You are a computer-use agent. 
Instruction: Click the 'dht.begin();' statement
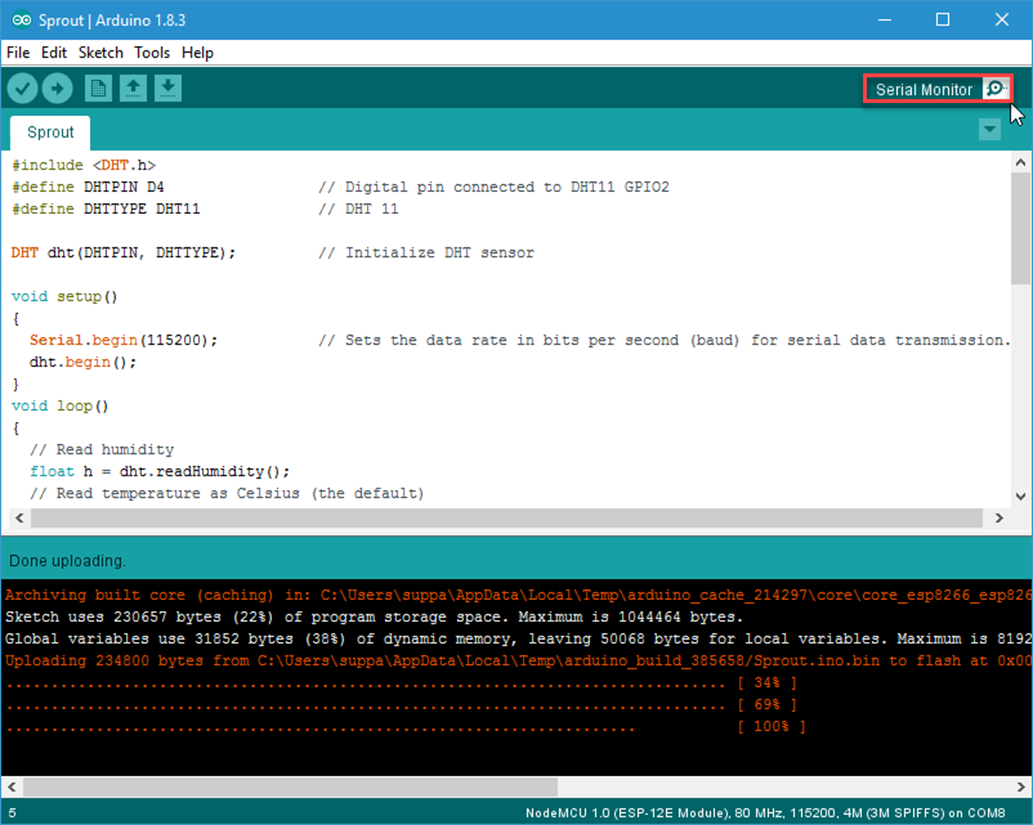(x=83, y=362)
